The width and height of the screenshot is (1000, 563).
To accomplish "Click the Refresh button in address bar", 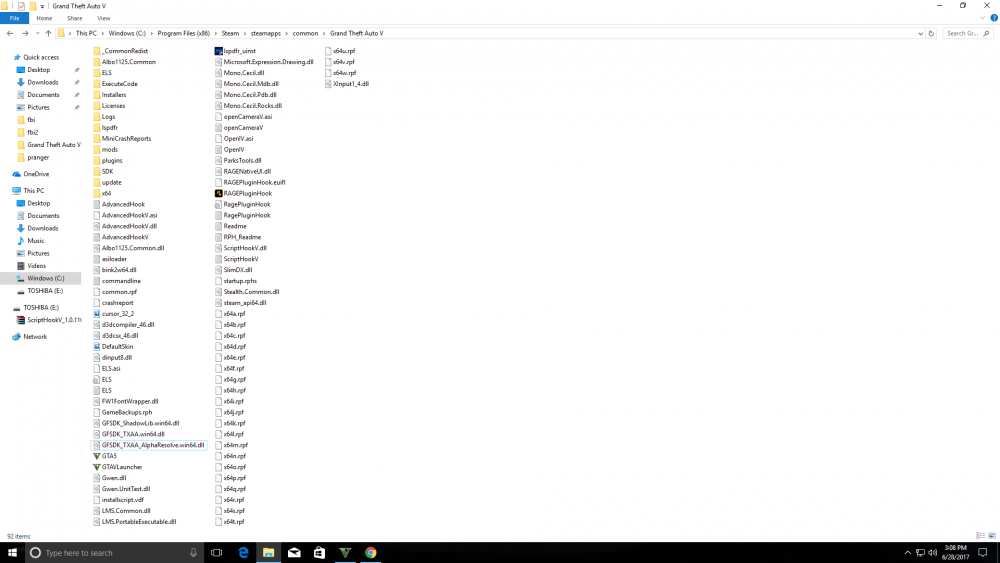I will [x=931, y=33].
